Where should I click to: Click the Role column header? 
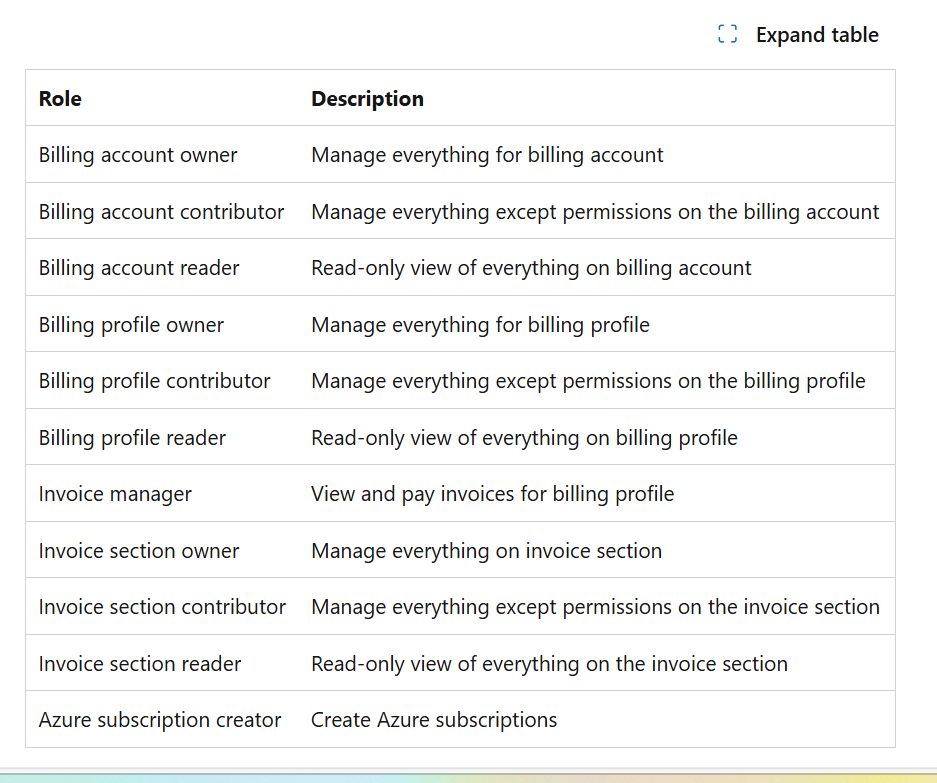[60, 99]
